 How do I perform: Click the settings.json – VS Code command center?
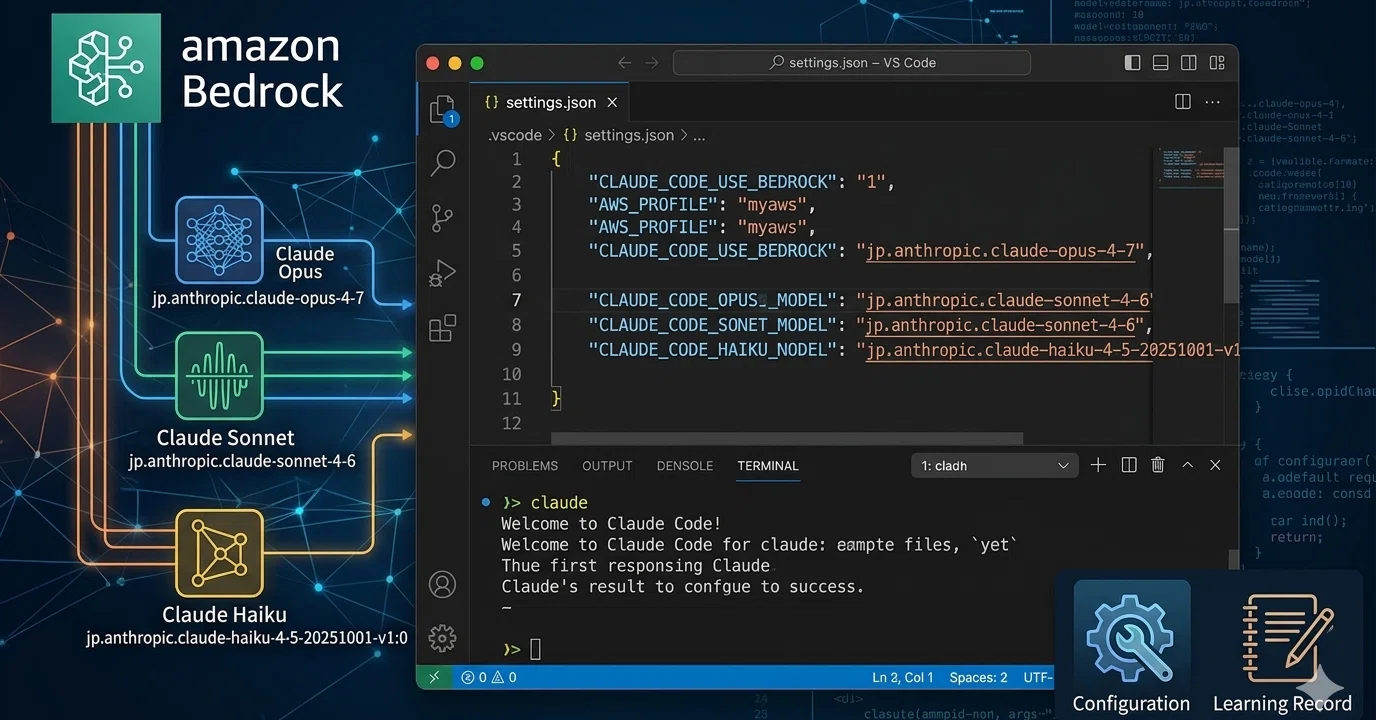pos(852,62)
